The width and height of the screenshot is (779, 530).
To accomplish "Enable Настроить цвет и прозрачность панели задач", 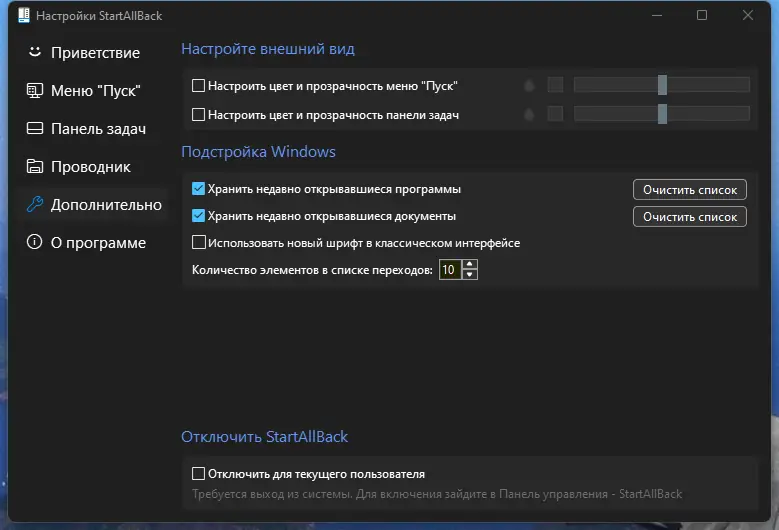I will [198, 114].
